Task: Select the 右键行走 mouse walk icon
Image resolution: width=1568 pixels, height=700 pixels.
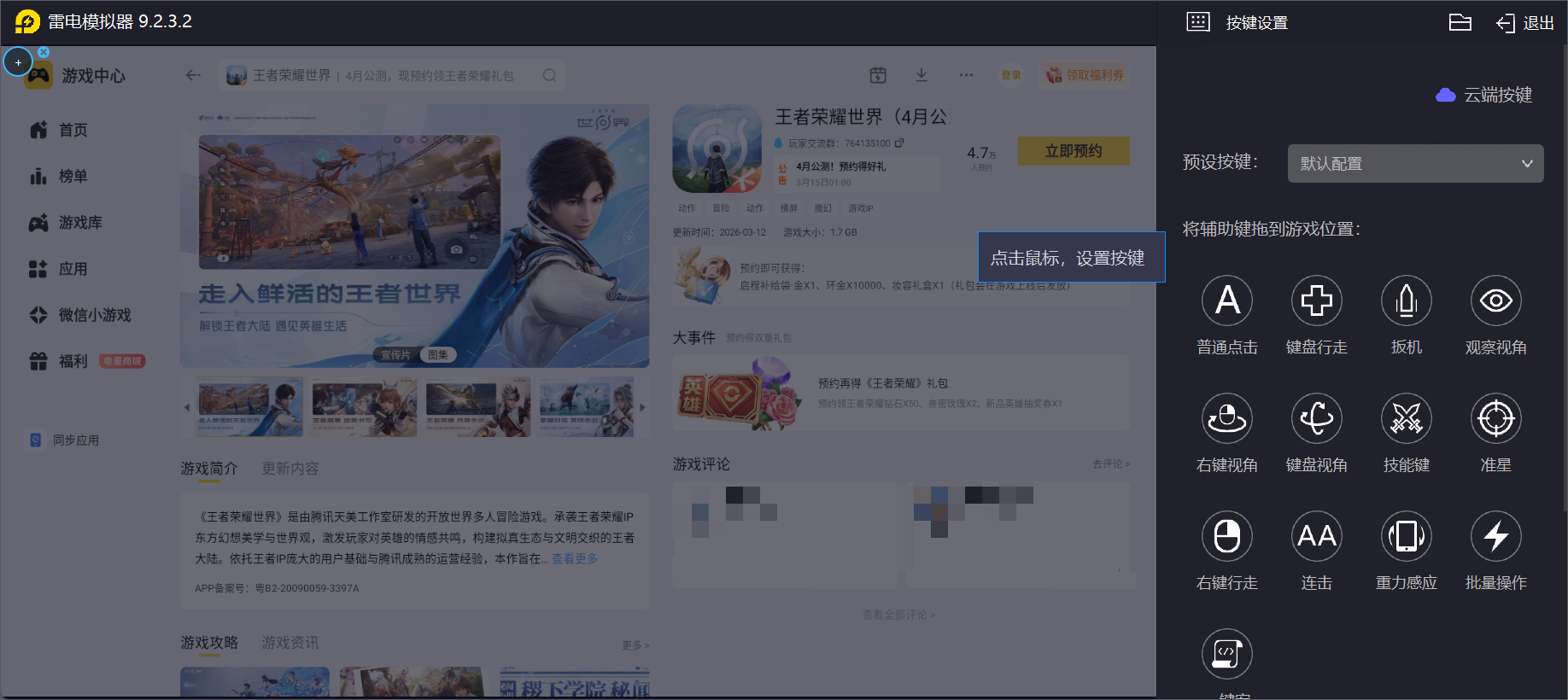Action: click(1227, 536)
